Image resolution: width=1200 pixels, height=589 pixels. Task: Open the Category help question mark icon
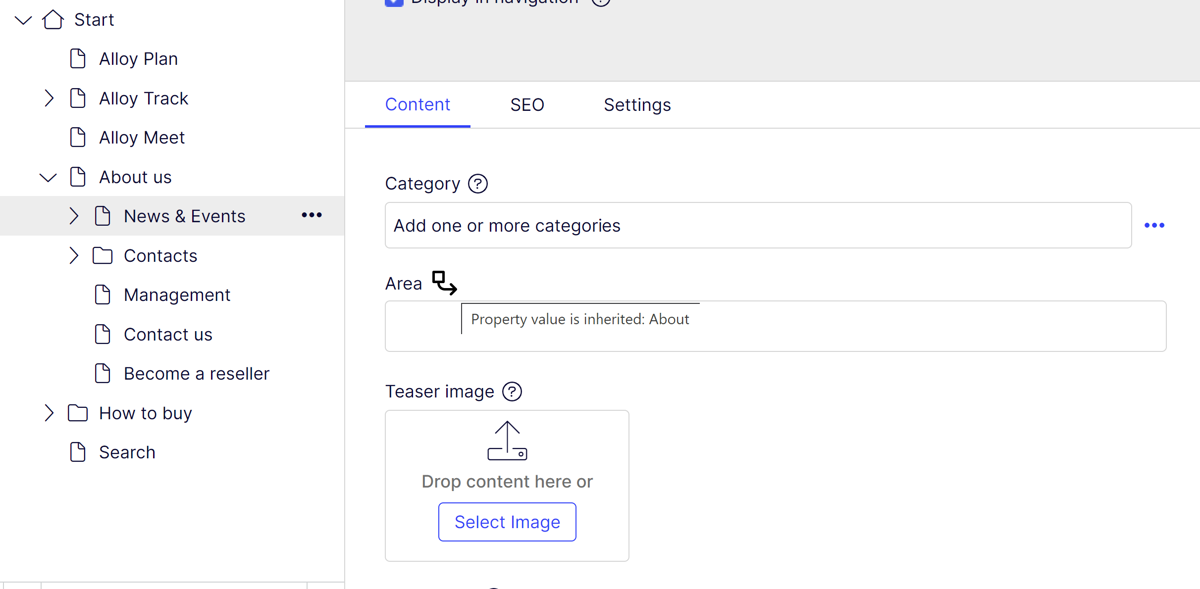[478, 183]
